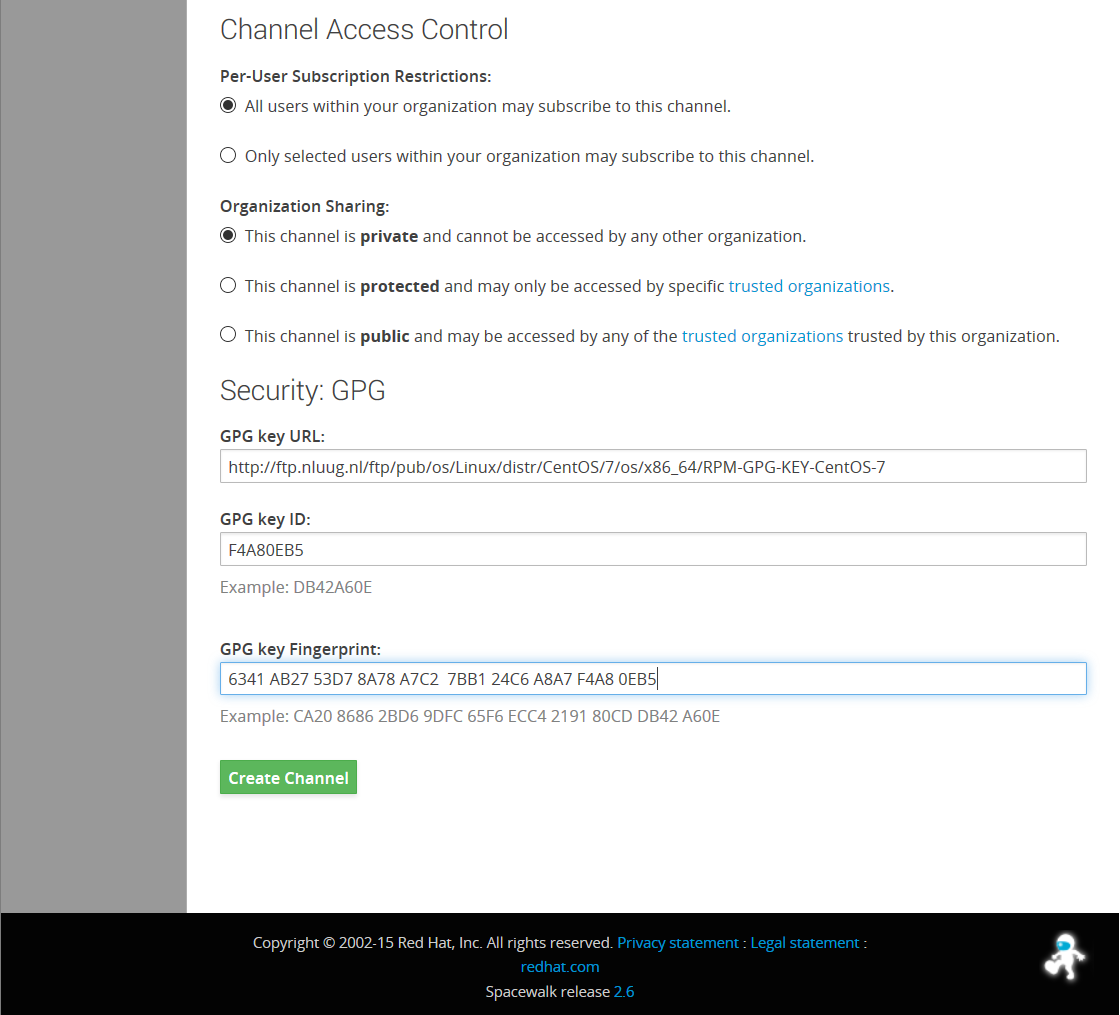This screenshot has height=1015, width=1120.
Task: Open 'trusted organizations' link in public option
Action: click(762, 336)
